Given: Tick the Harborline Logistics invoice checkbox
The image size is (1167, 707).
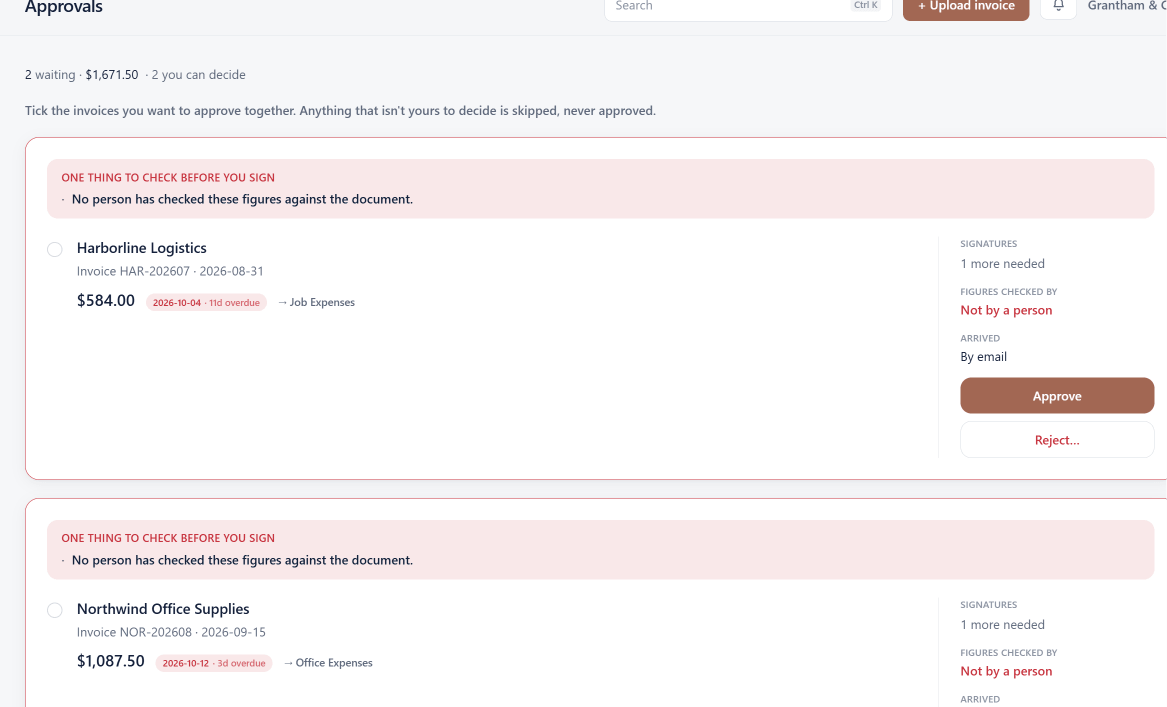Looking at the screenshot, I should pos(55,249).
